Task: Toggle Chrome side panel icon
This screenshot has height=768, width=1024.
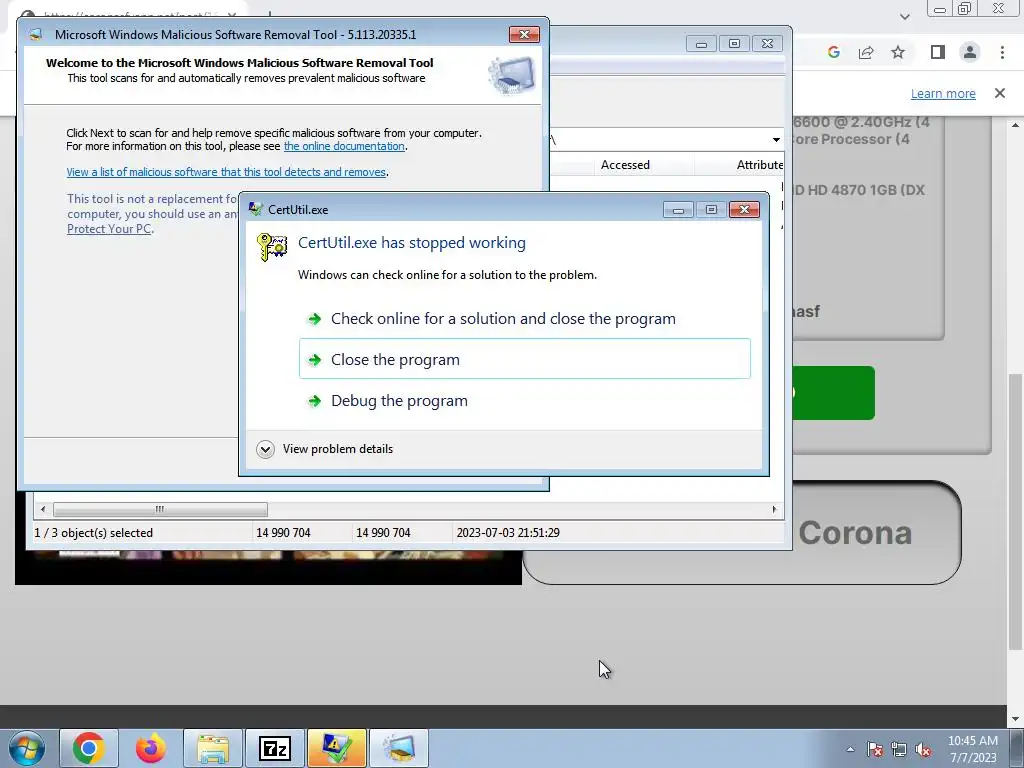Action: (938, 52)
